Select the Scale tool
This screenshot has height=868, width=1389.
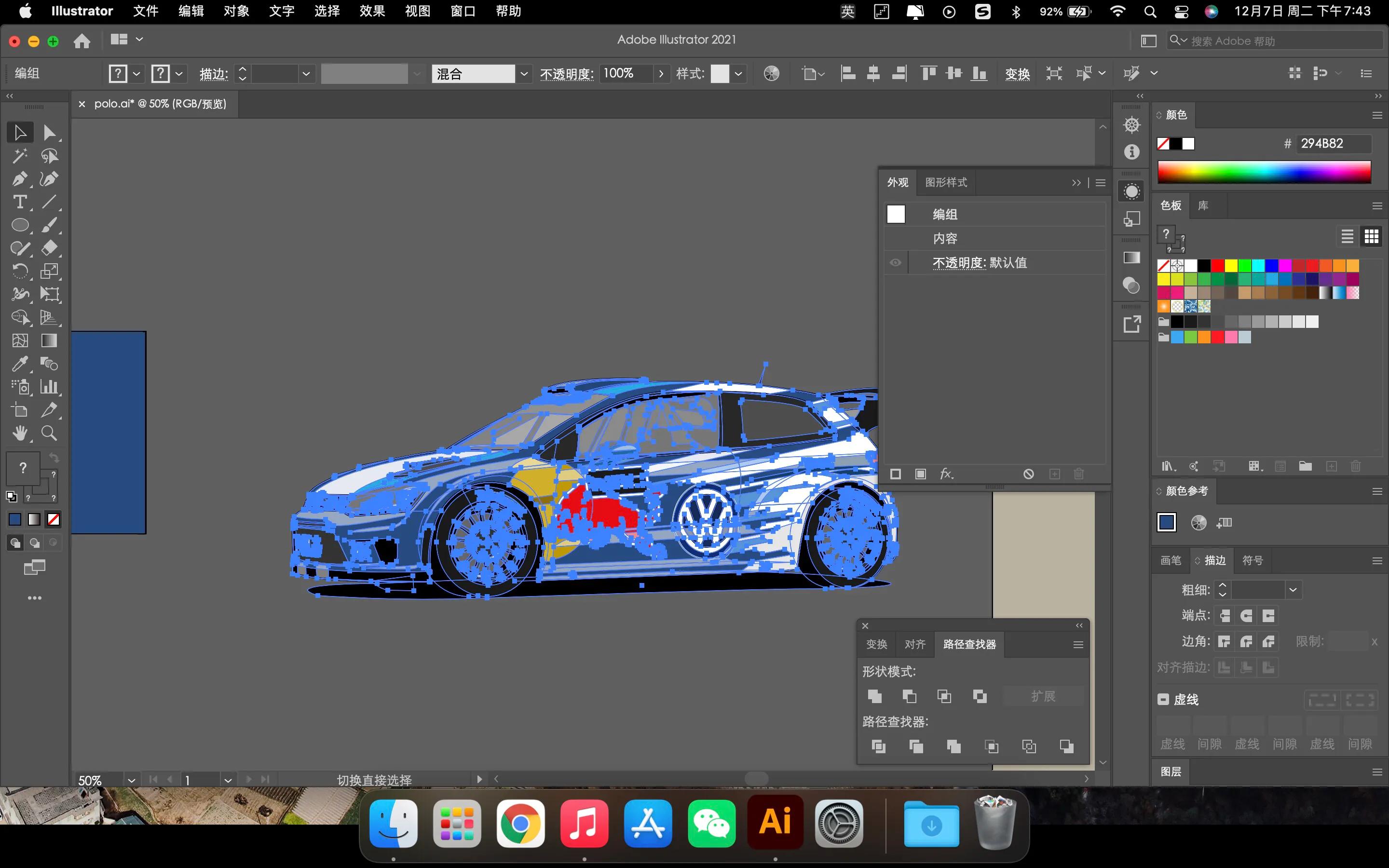click(49, 271)
